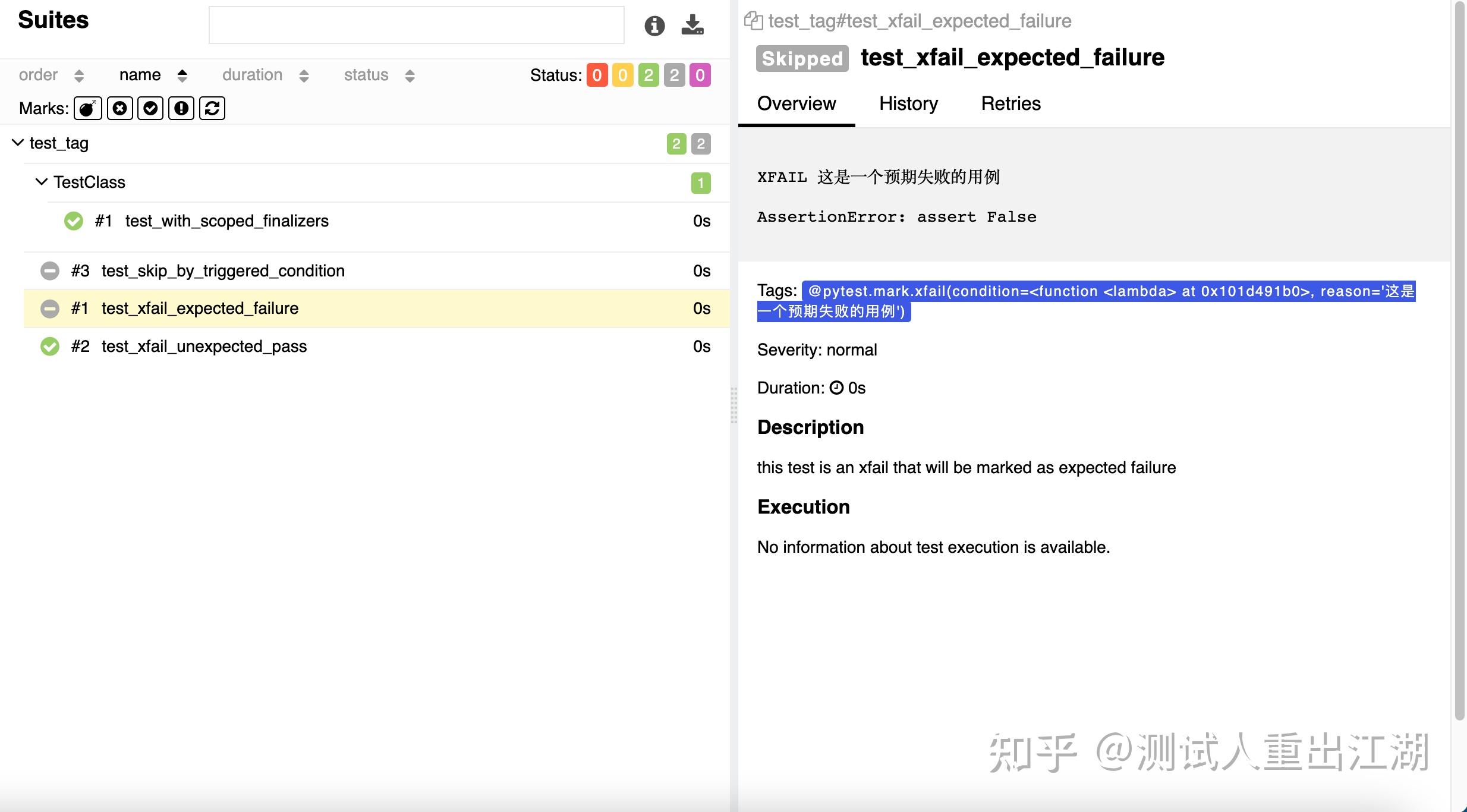1467x812 pixels.
Task: Click the name column sort arrows
Action: click(x=182, y=75)
